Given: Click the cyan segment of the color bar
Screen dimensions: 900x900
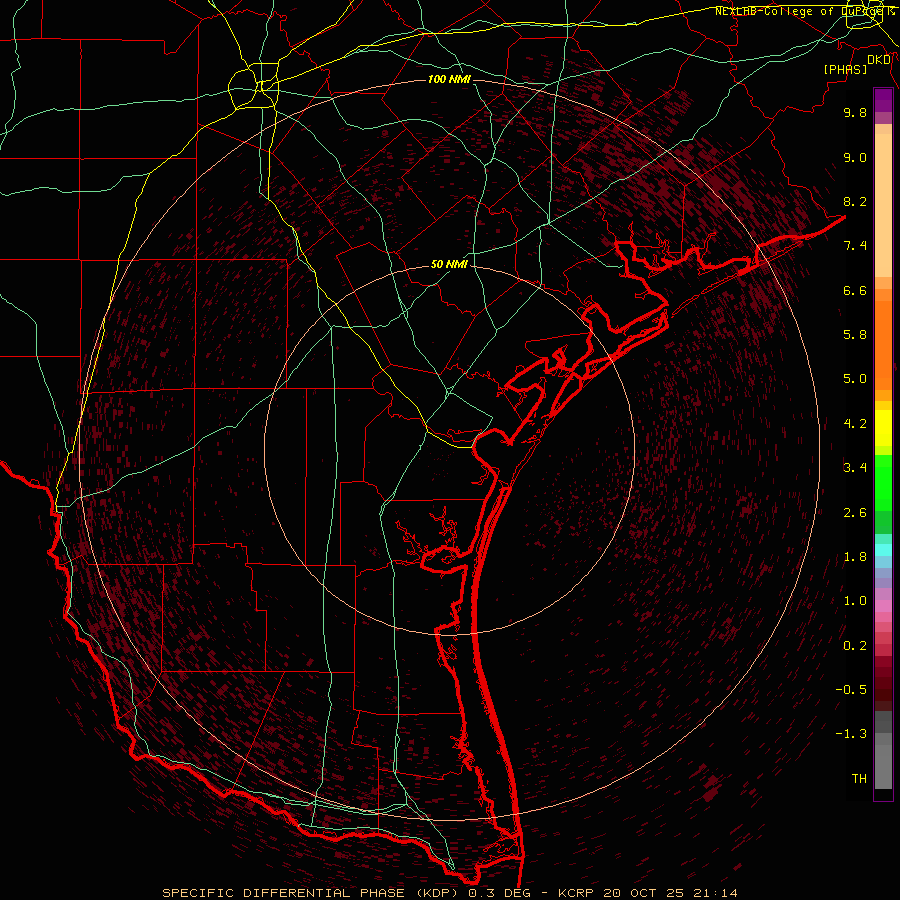Looking at the screenshot, I should click(883, 550).
